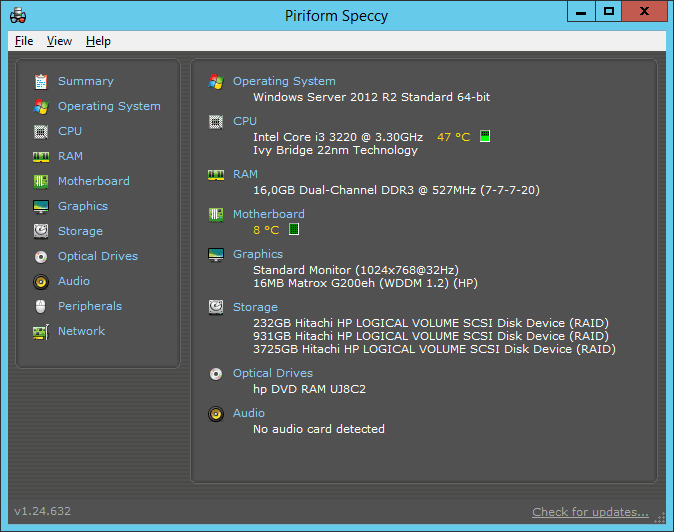Click the disc icon beside Optical Drives heading
The image size is (674, 532).
[x=216, y=374]
